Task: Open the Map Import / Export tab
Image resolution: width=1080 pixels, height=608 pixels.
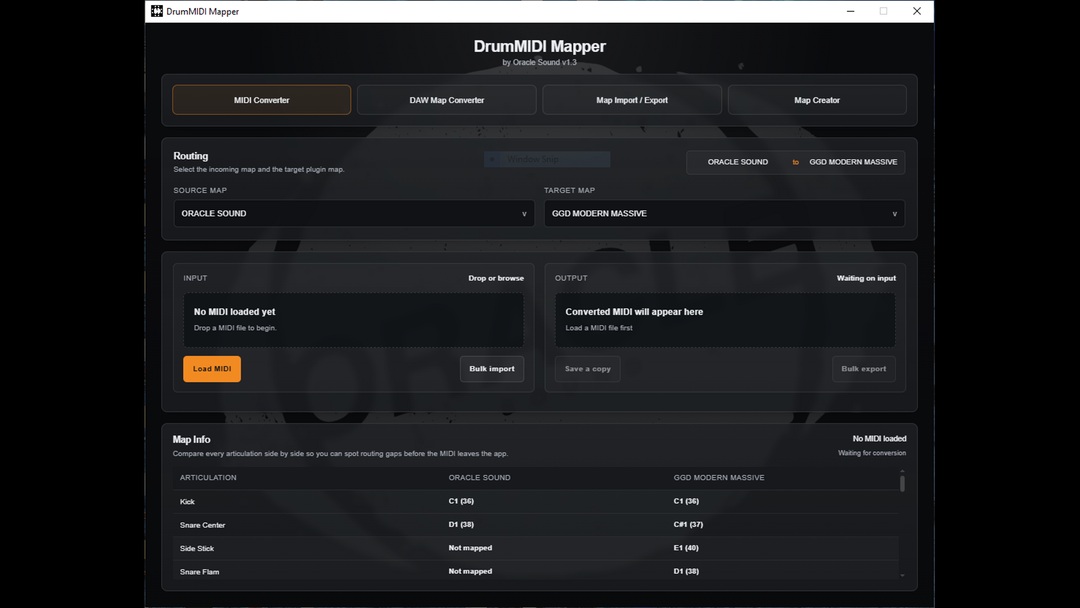Action: [632, 100]
